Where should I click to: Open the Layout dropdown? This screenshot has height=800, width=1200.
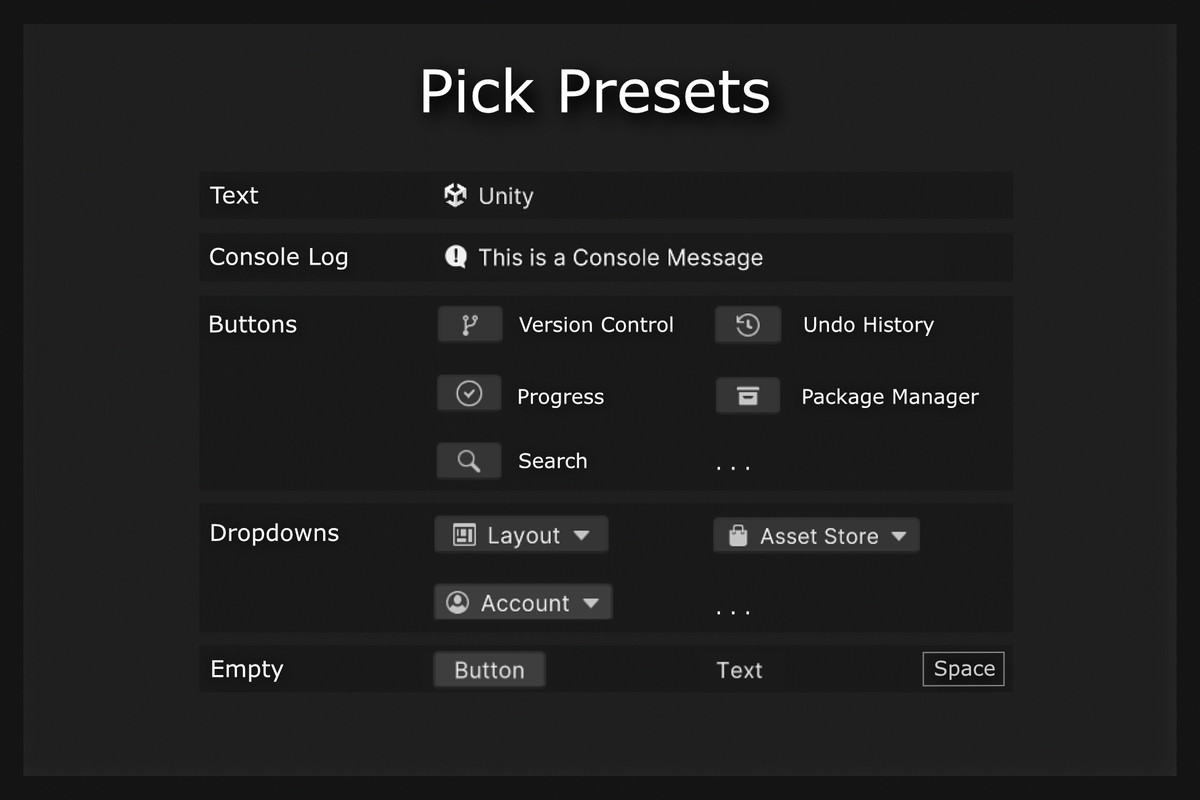(x=520, y=534)
